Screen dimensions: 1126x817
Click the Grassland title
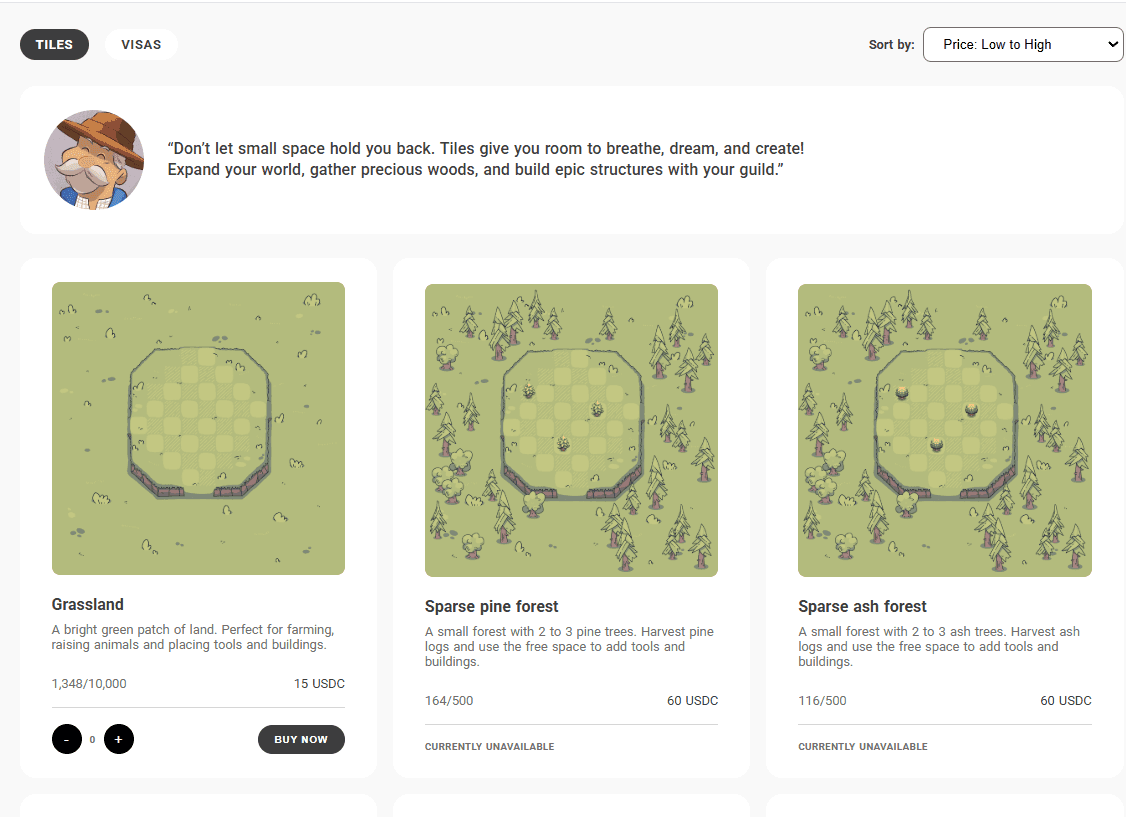(88, 604)
